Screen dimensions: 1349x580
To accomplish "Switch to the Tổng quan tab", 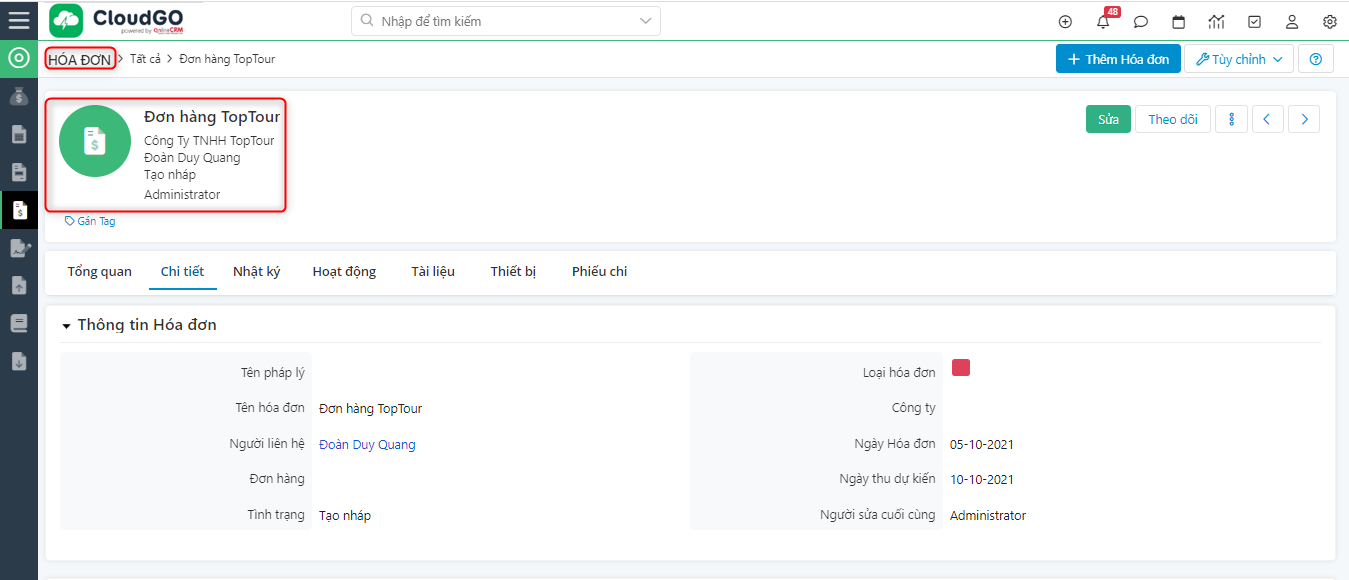I will (x=99, y=271).
